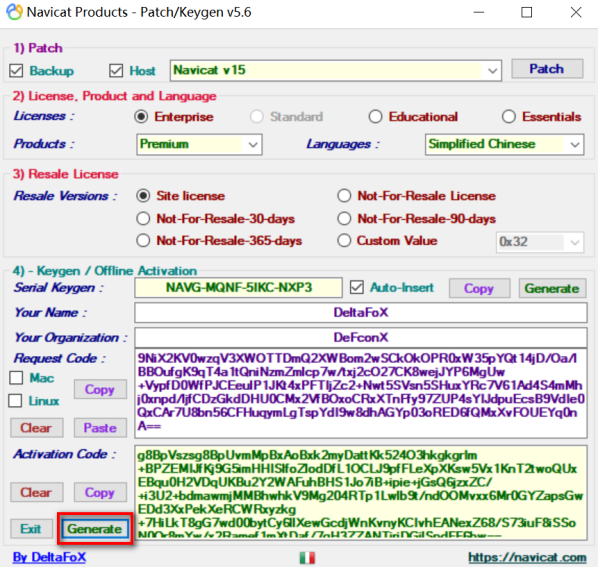598x568 pixels.
Task: Select the Standard license radio button
Action: [257, 117]
